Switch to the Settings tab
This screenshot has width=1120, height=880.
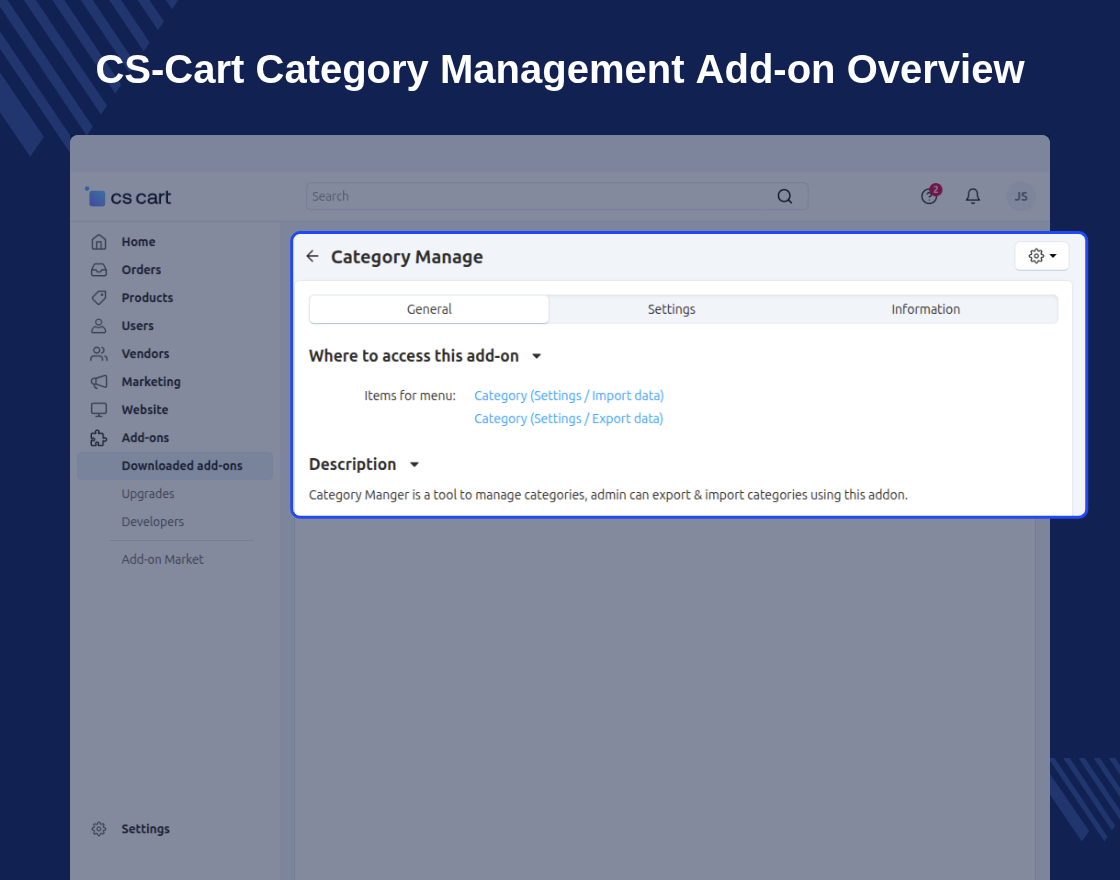[x=671, y=309]
